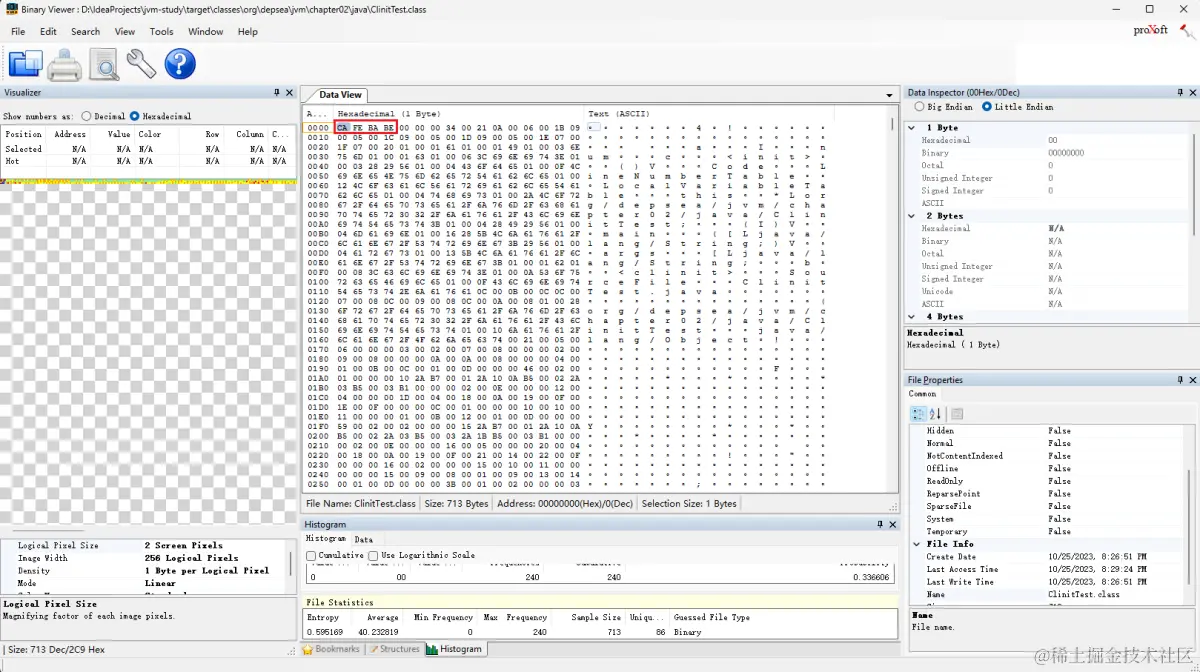Click the Binary Viewer app title icon
1200x672 pixels.
pyautogui.click(x=10, y=9)
